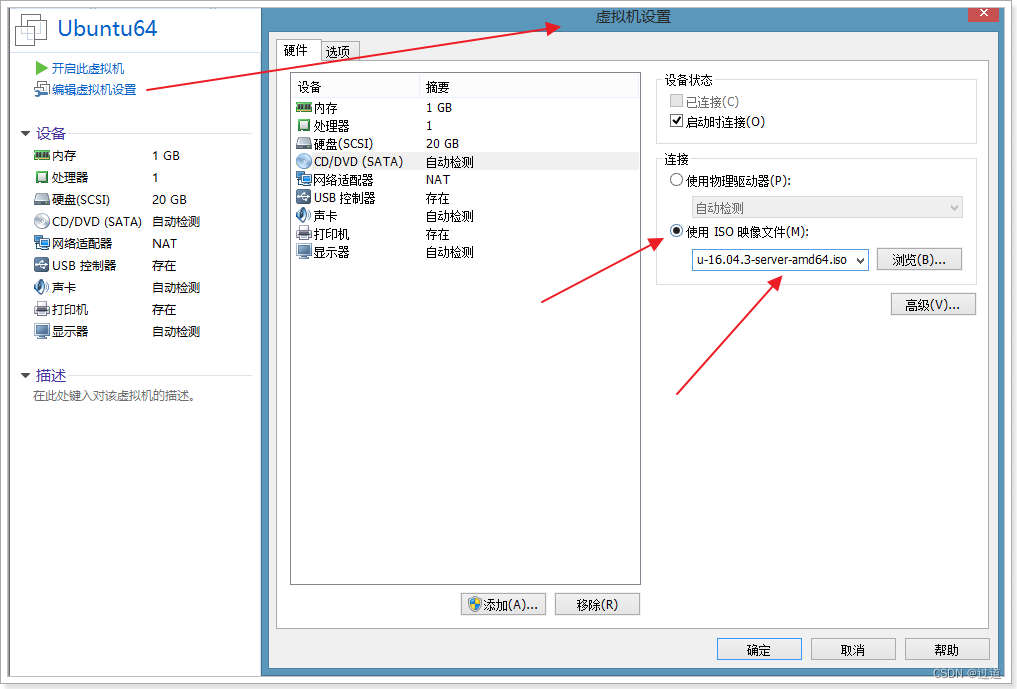Open the u-16.04.3-server-amd64.iso file dropdown
Image resolution: width=1017 pixels, height=689 pixels.
(861, 259)
